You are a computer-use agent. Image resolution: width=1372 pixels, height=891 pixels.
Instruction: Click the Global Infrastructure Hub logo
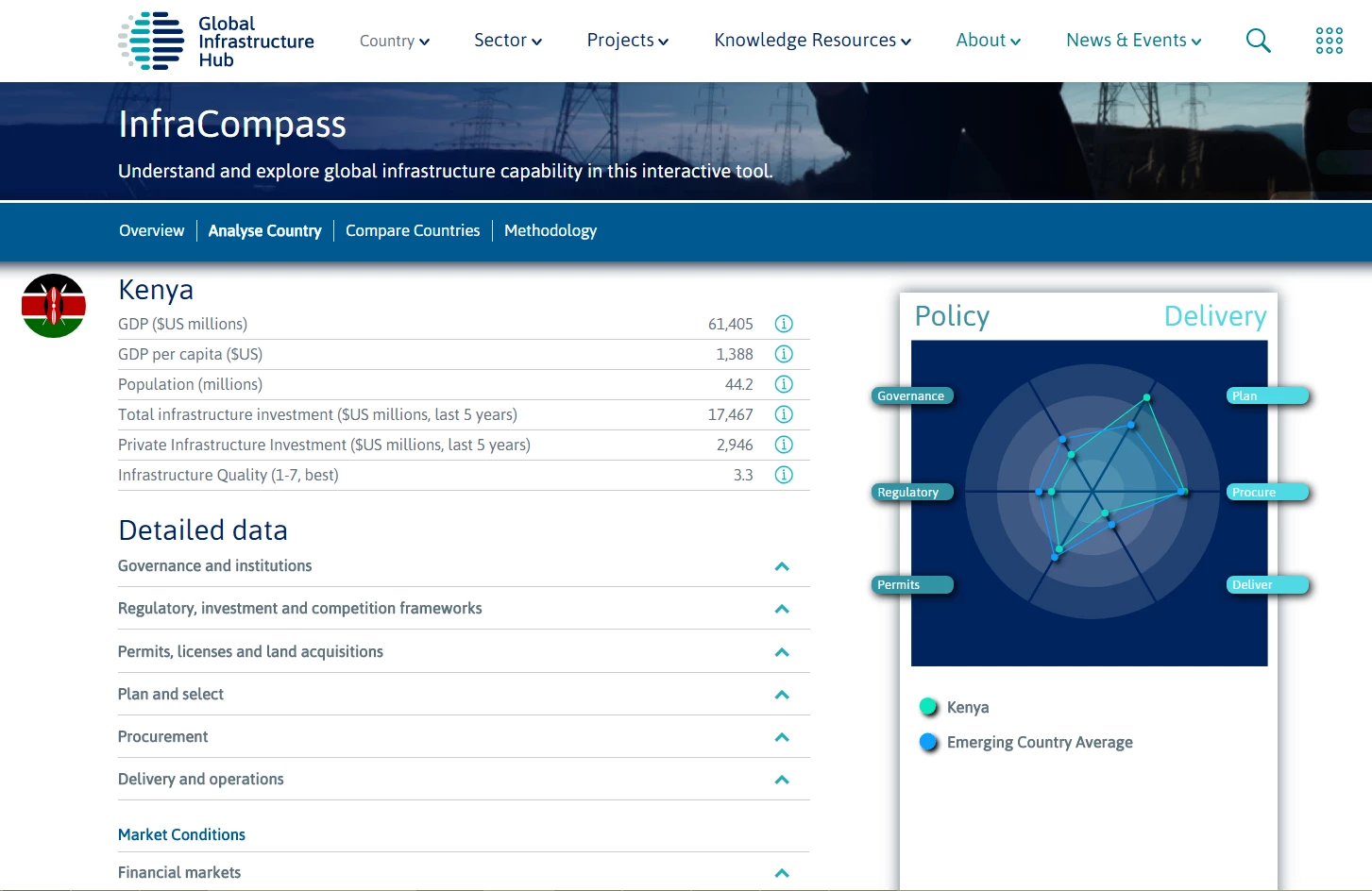pyautogui.click(x=216, y=41)
